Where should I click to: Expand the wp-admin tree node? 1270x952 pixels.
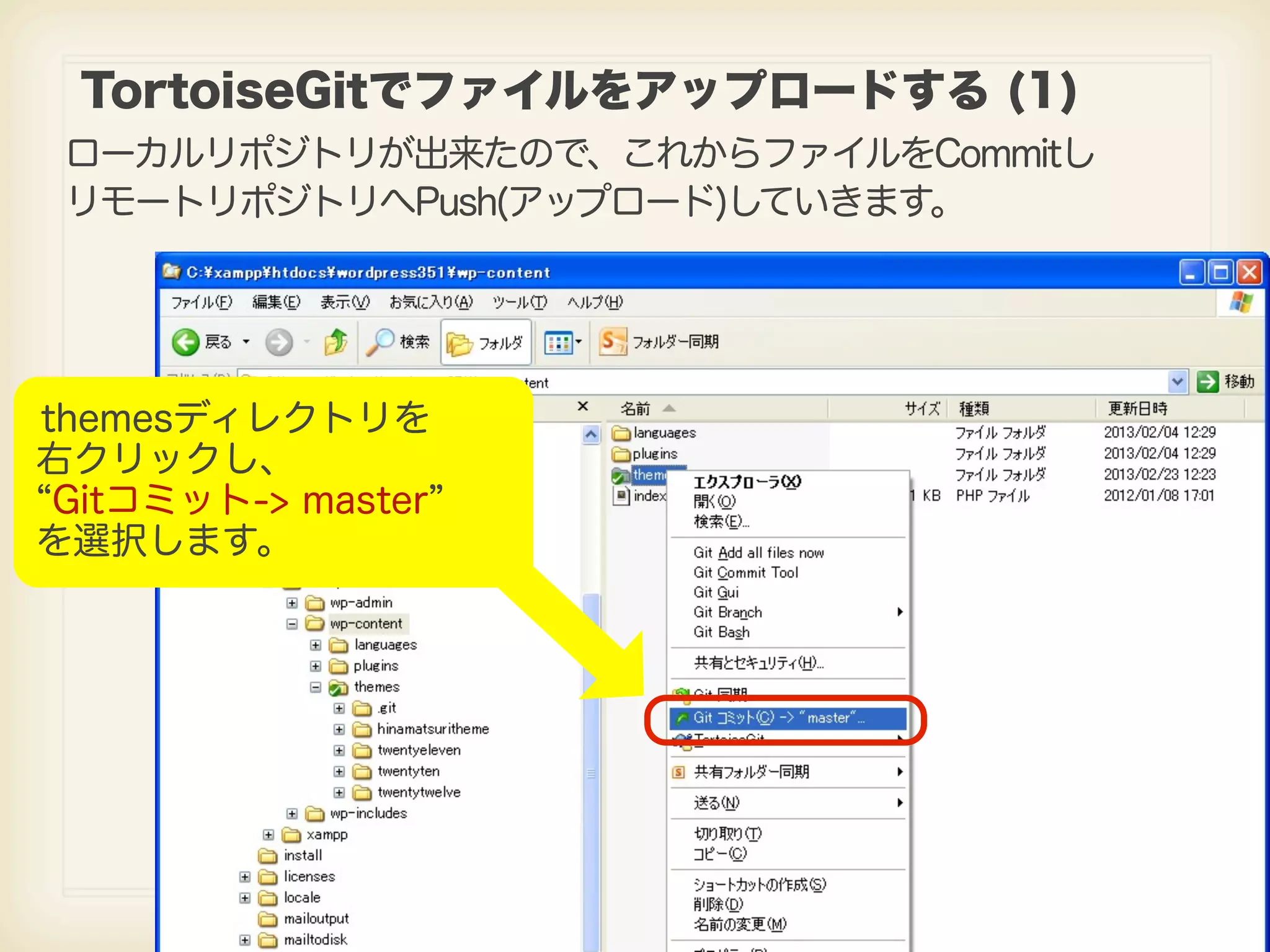point(292,603)
